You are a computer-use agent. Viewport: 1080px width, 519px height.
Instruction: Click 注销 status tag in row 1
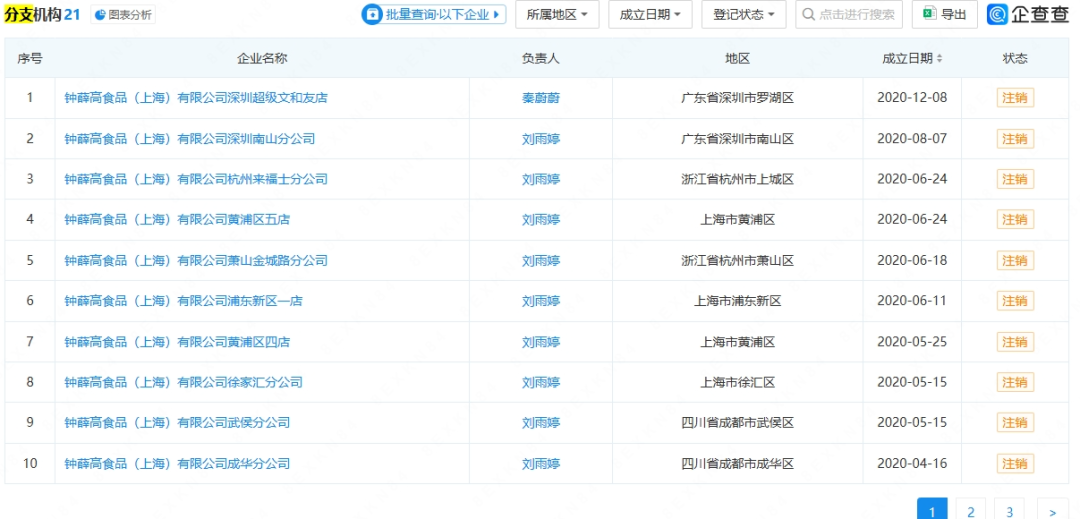click(x=1014, y=98)
